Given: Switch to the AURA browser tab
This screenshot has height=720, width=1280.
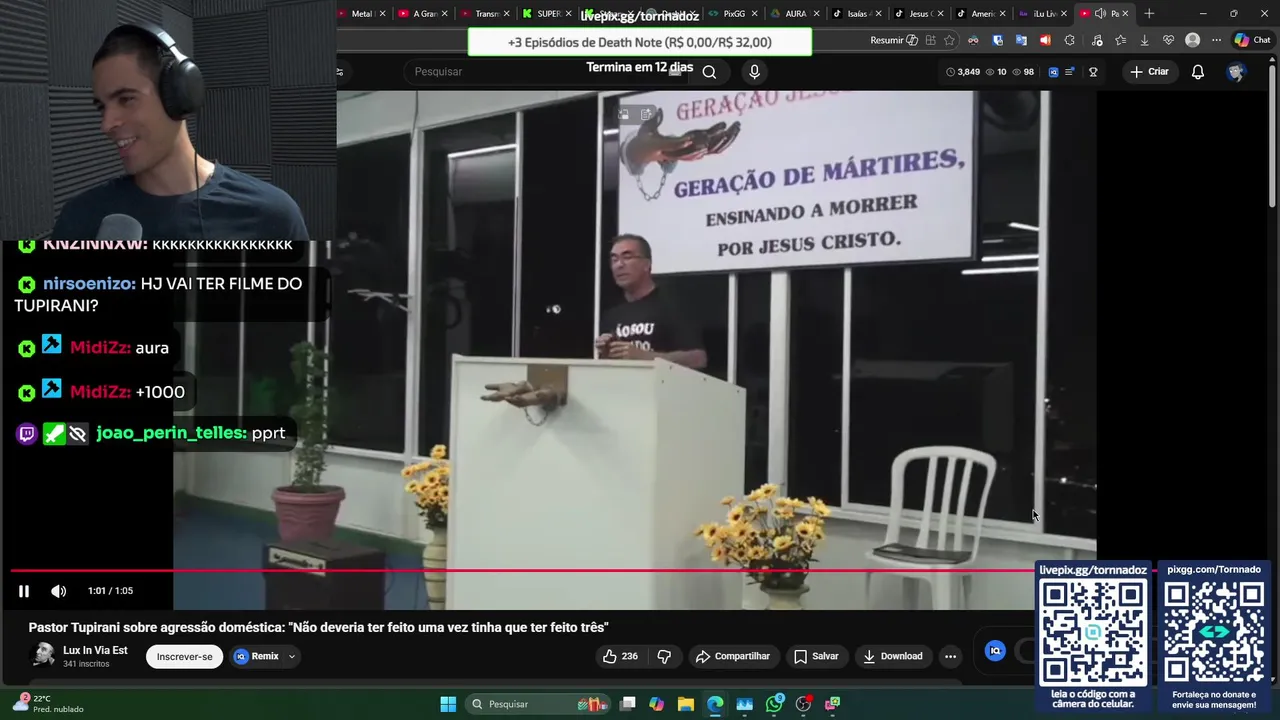Looking at the screenshot, I should pos(796,13).
